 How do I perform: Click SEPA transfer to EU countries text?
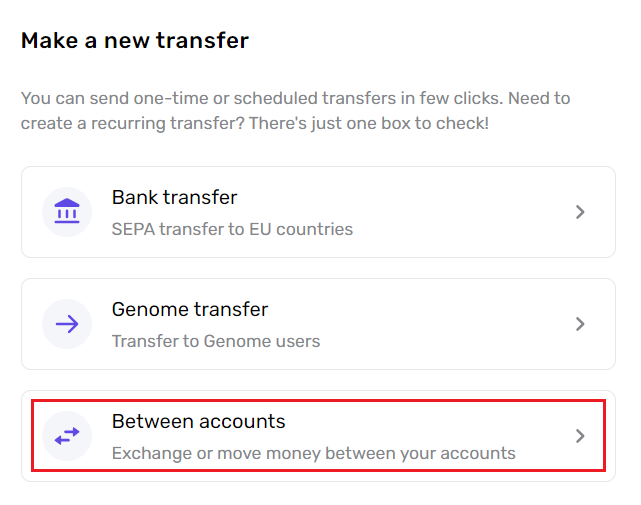pyautogui.click(x=232, y=229)
